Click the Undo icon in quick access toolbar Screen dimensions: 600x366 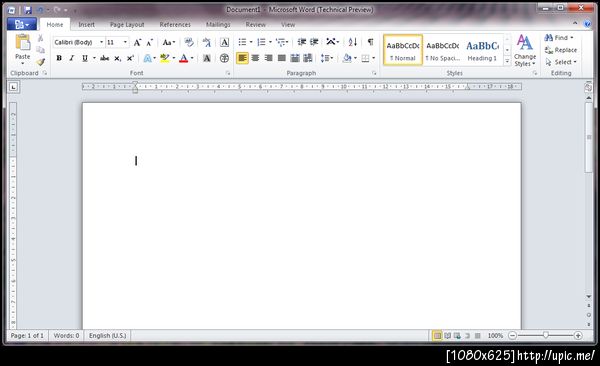[x=40, y=10]
